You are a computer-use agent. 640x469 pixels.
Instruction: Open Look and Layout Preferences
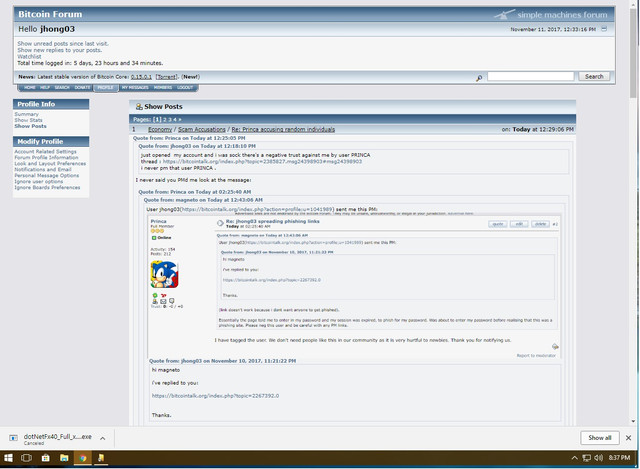50,164
